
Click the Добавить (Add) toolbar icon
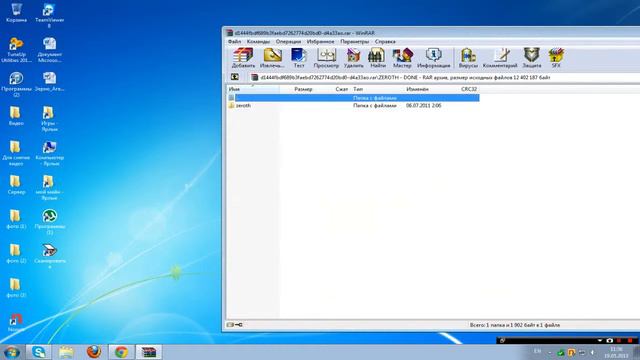pos(243,58)
